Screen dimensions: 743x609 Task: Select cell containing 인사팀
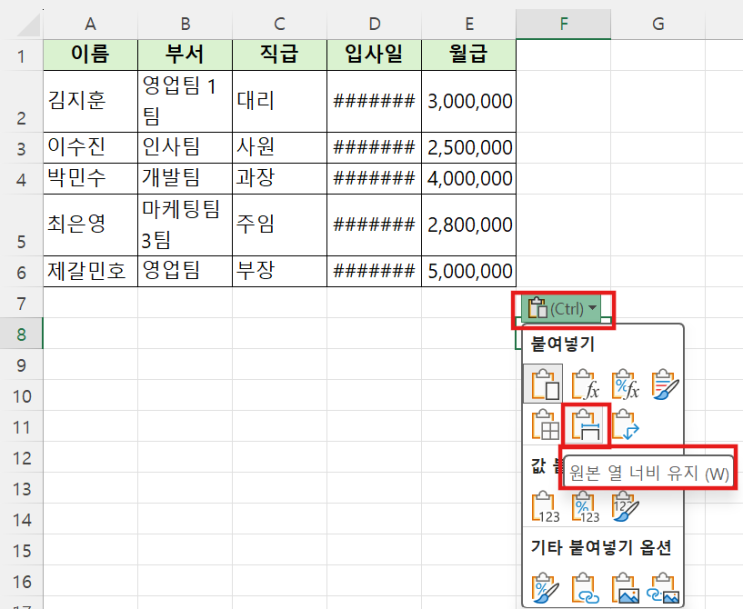(185, 148)
